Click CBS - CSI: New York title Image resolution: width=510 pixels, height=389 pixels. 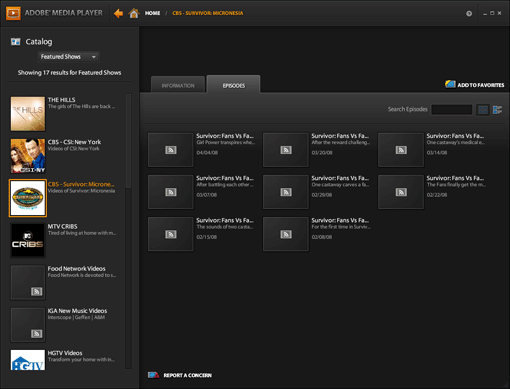[x=74, y=142]
